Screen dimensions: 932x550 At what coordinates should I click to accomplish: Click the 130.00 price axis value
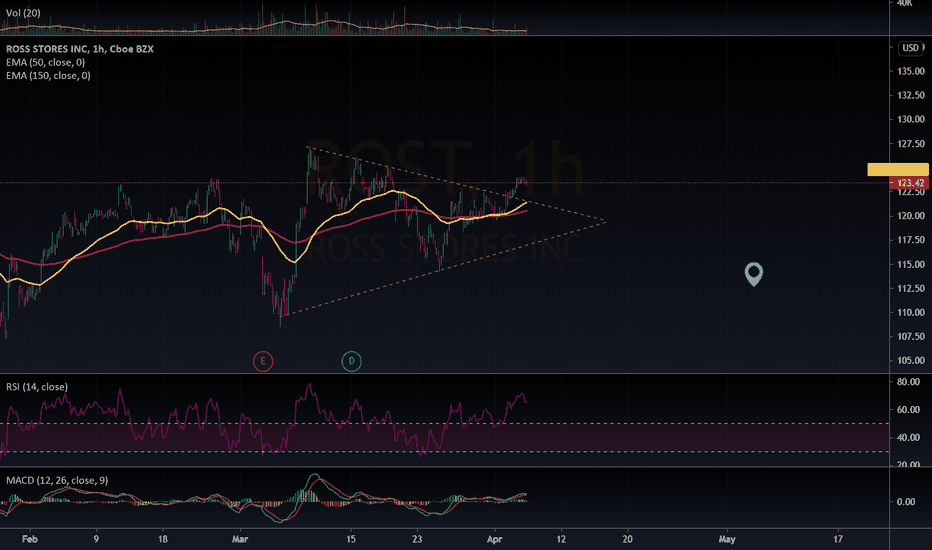coord(911,120)
